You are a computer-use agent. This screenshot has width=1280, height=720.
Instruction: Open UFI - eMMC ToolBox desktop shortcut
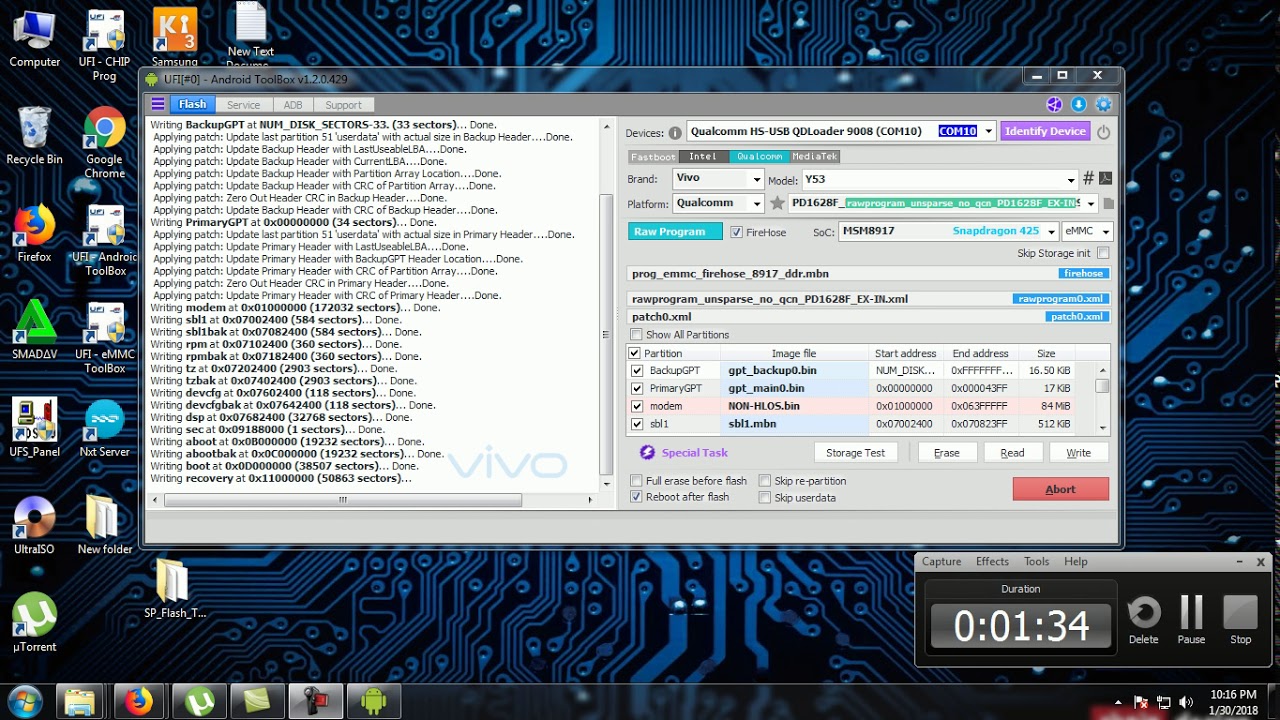click(105, 338)
